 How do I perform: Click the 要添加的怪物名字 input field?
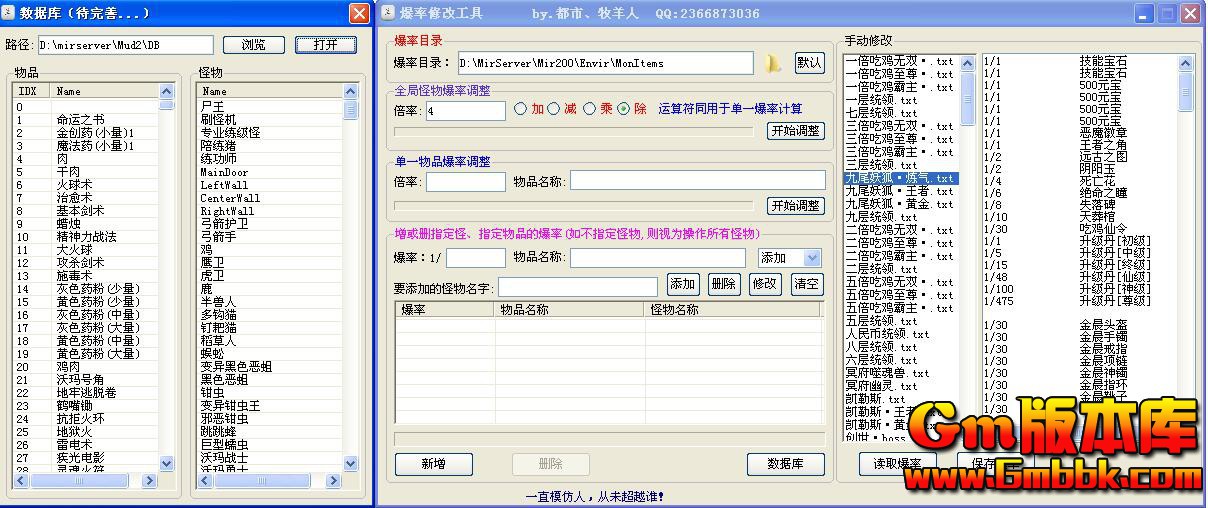click(x=577, y=288)
